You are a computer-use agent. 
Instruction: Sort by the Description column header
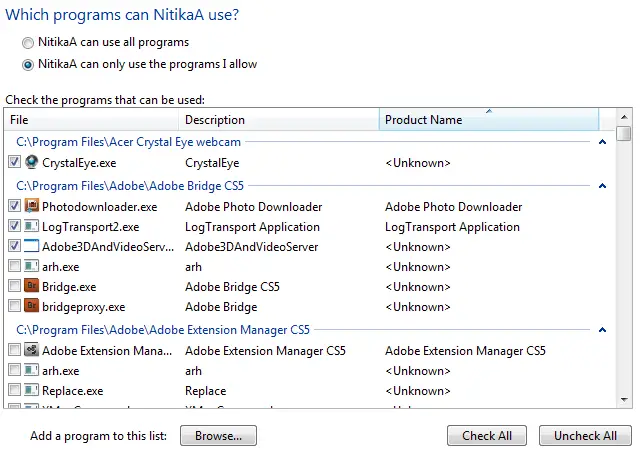tap(278, 120)
